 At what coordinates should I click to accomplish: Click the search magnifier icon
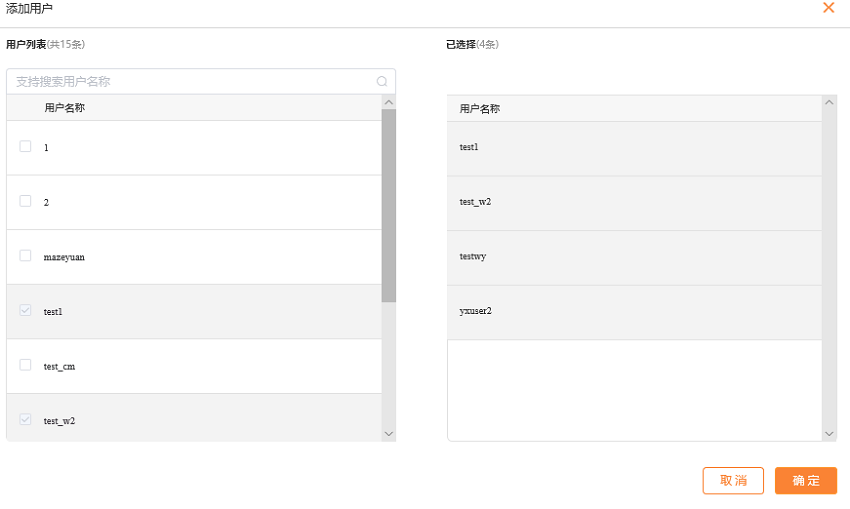pyautogui.click(x=382, y=81)
